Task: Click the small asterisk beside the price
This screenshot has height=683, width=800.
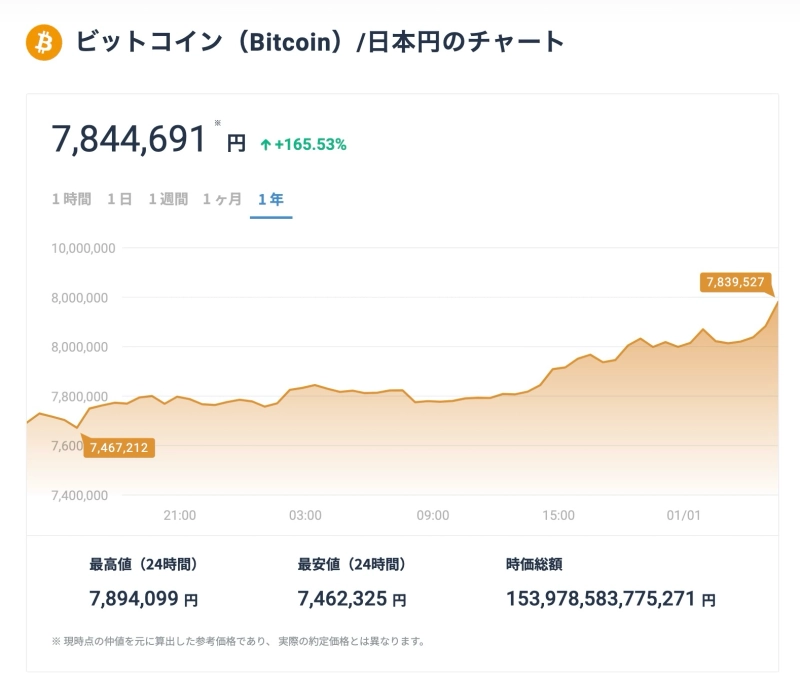Action: 217,124
